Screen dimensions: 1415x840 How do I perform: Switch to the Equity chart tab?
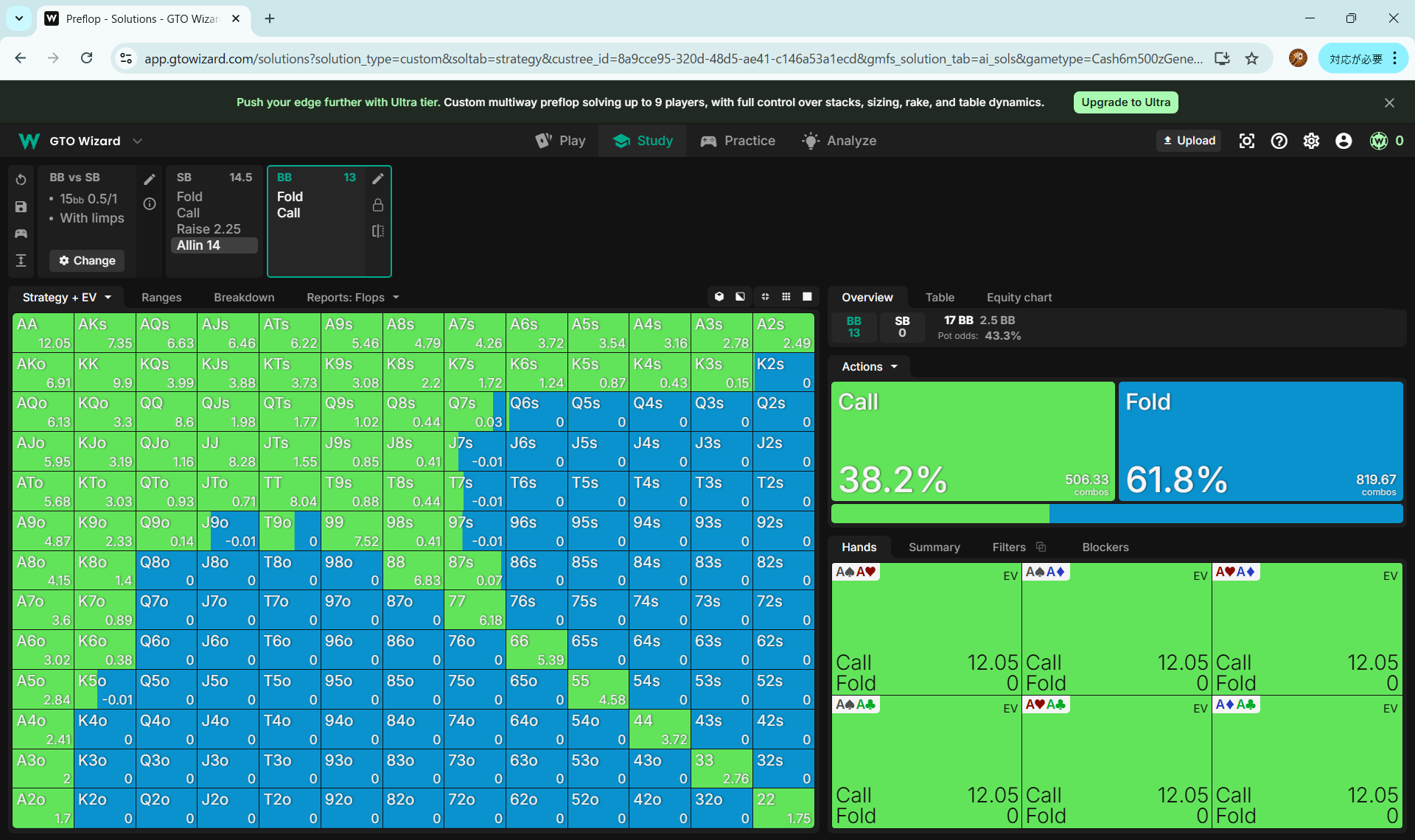(x=1019, y=297)
